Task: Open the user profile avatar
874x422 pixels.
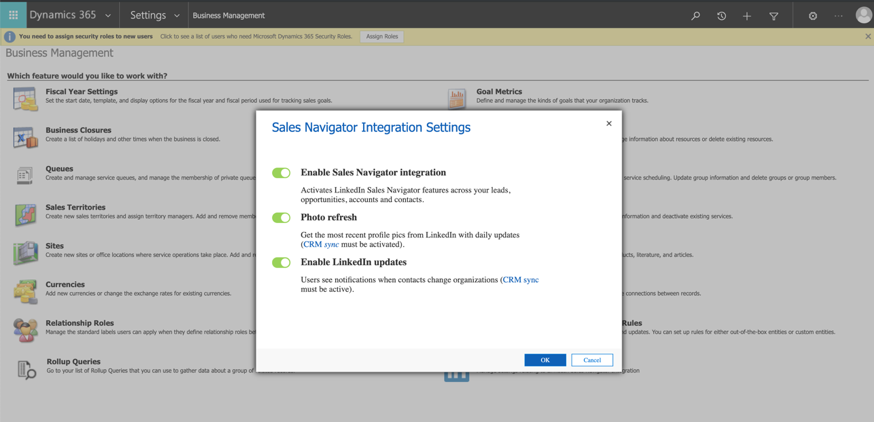Action: [x=863, y=16]
